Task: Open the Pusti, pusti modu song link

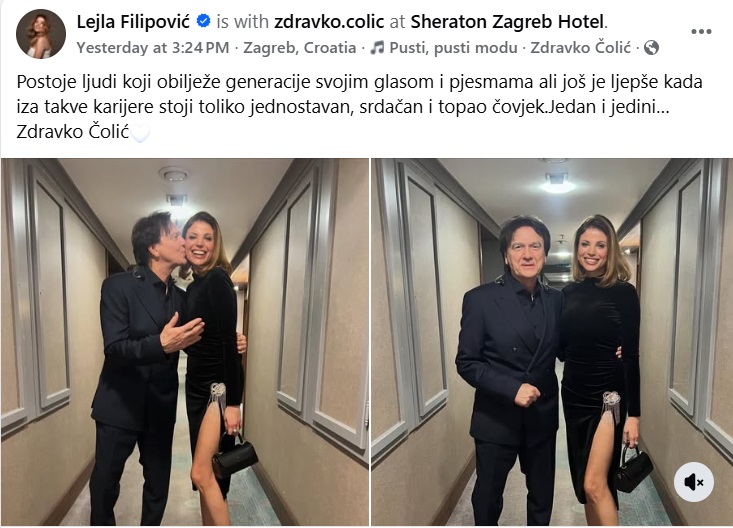Action: (x=453, y=48)
